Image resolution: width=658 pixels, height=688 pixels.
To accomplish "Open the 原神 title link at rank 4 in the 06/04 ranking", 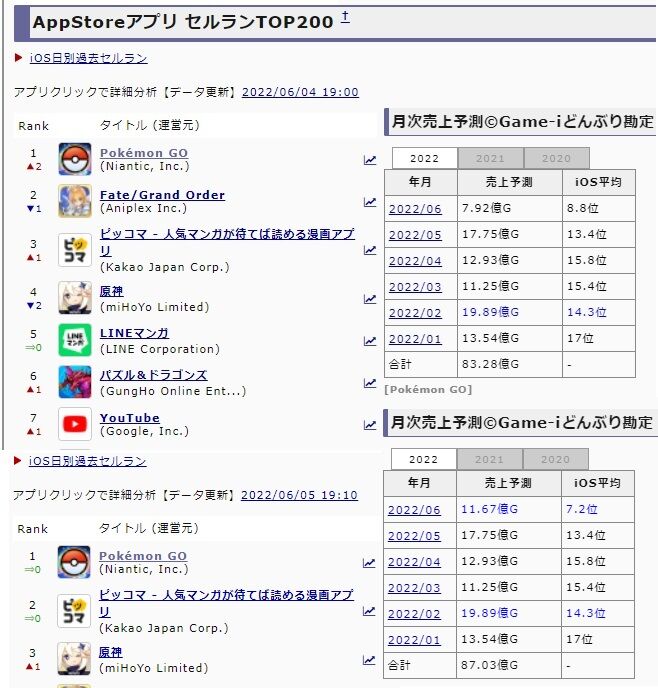I will click(111, 291).
